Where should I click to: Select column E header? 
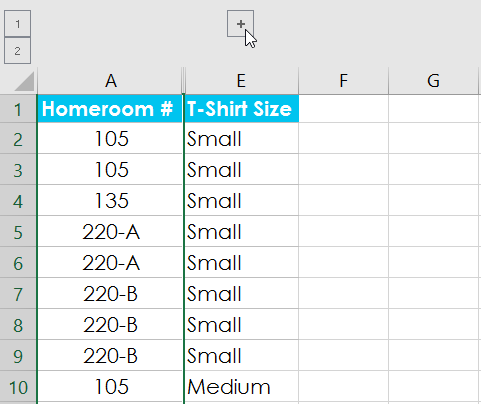[x=241, y=81]
